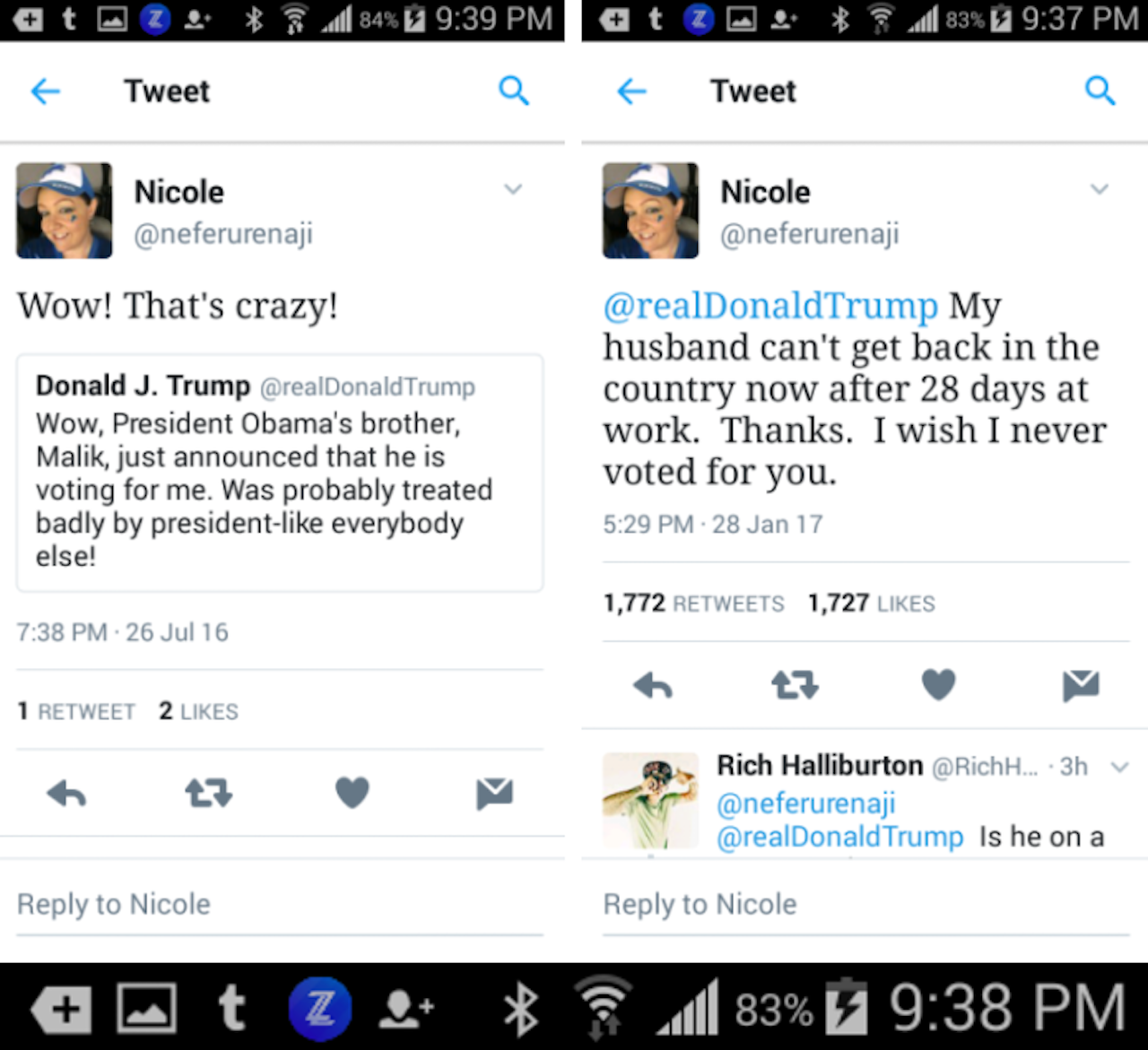
Task: Tap right "Reply to Nicole" input field
Action: click(x=865, y=905)
